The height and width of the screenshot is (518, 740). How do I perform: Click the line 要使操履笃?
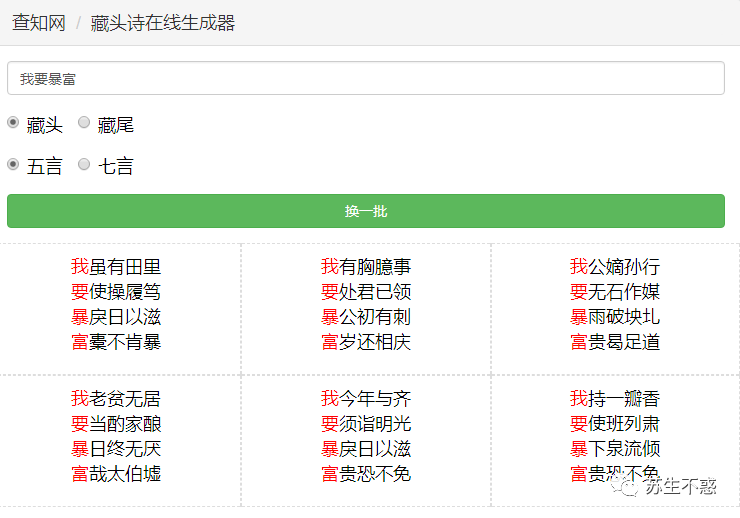(x=116, y=292)
